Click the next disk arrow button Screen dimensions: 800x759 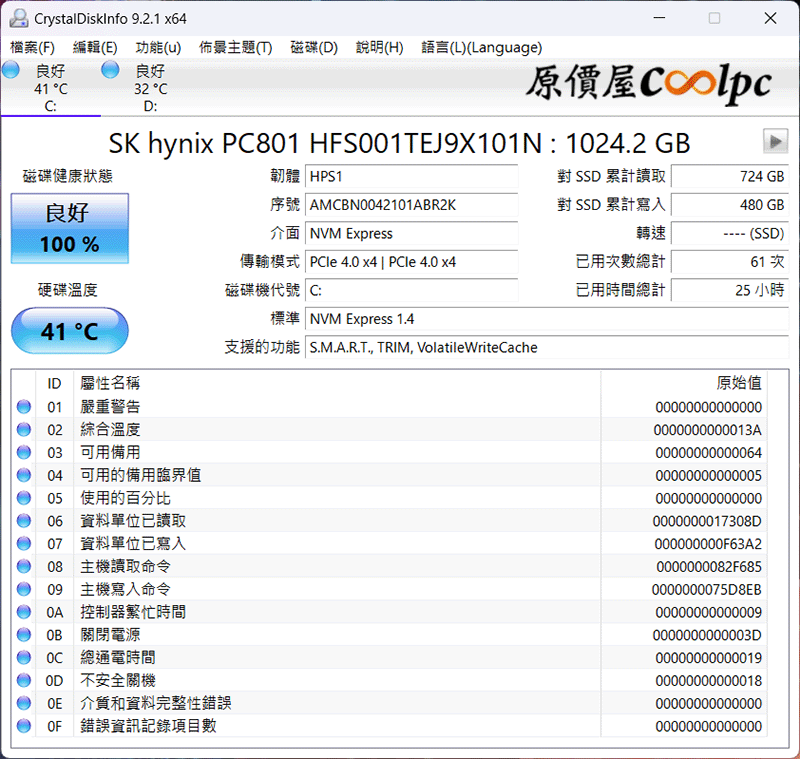[776, 141]
